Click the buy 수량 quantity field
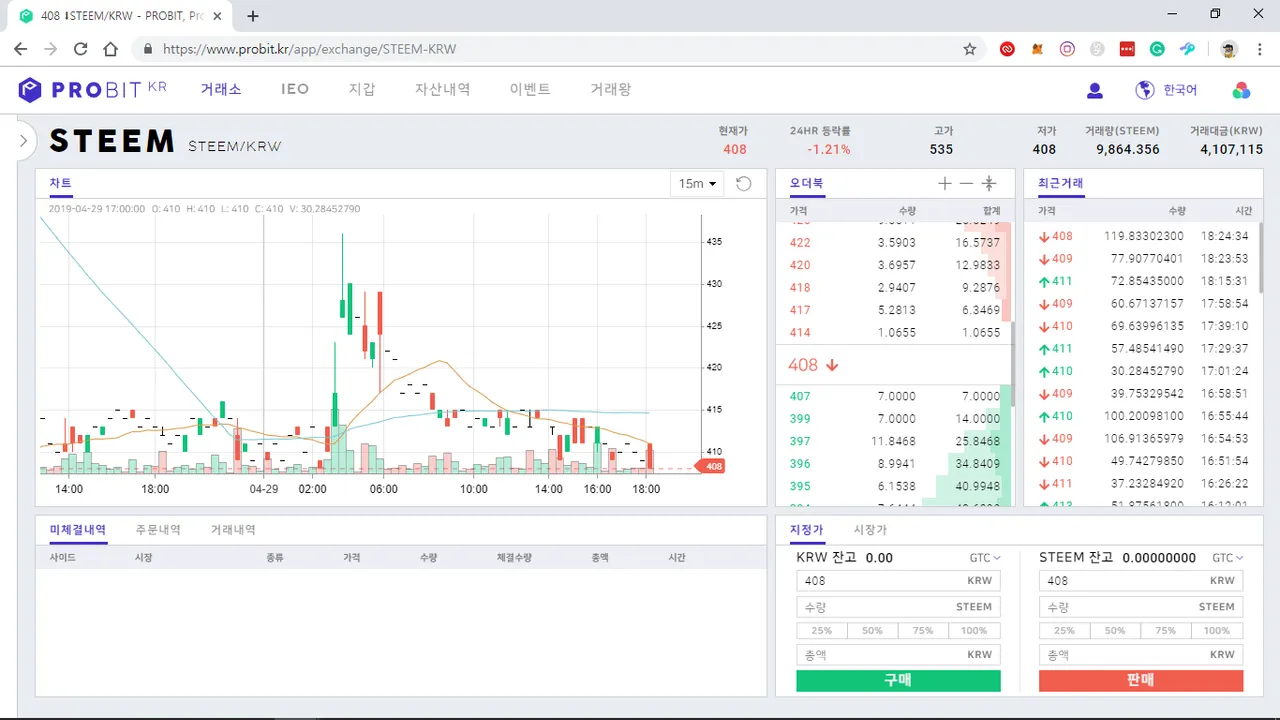The width and height of the screenshot is (1280, 720). [x=898, y=607]
